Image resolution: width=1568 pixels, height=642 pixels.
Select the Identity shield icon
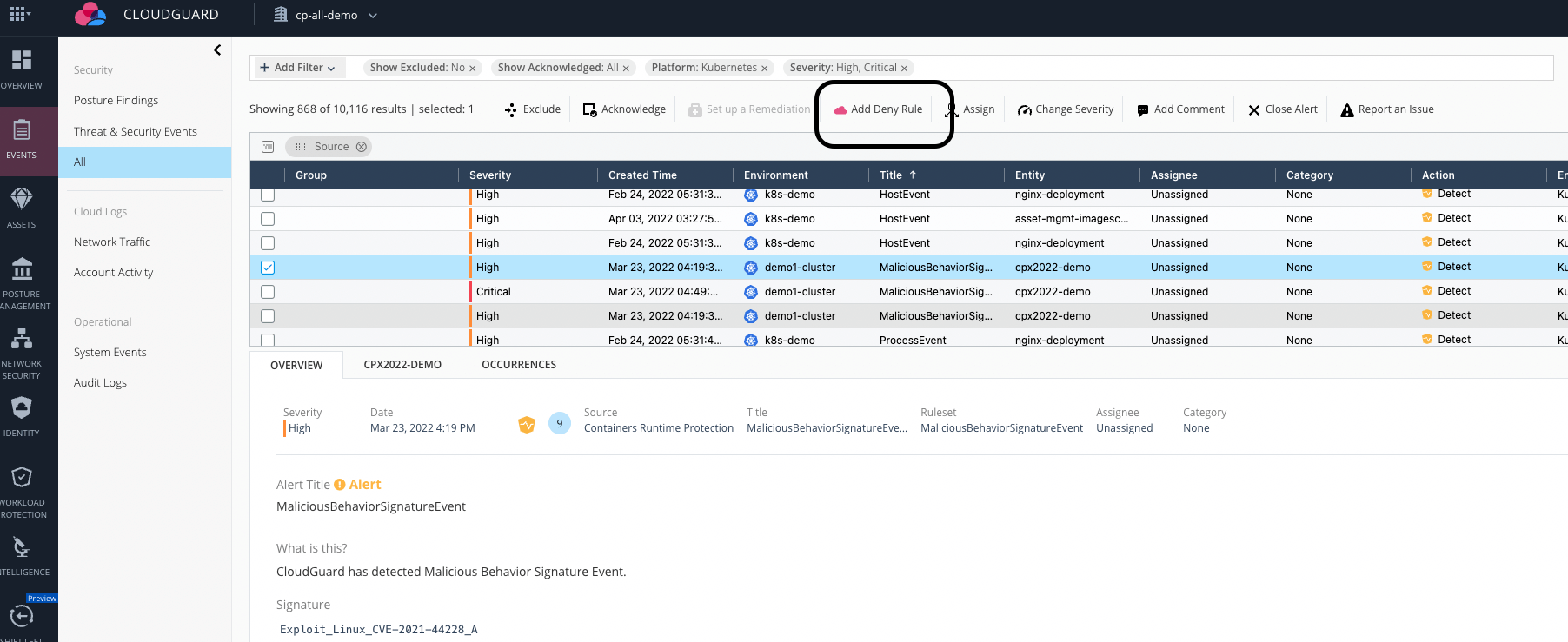[22, 408]
